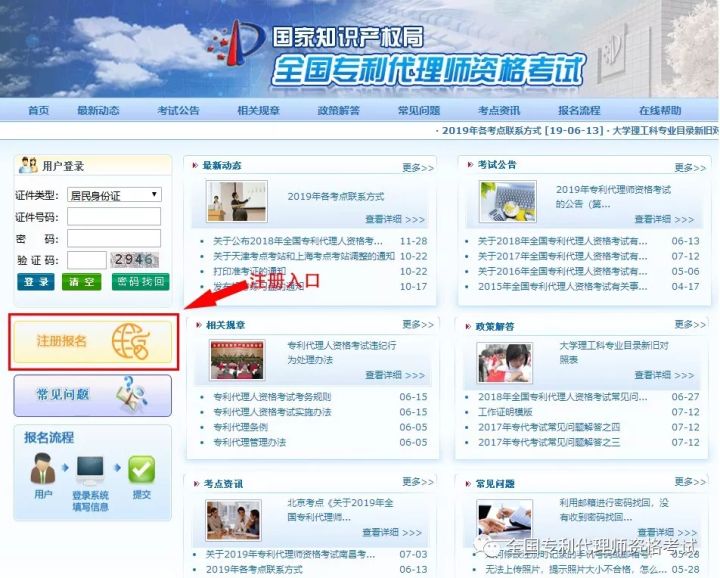Focus the 验证码 input field
The width and height of the screenshot is (720, 578).
tap(87, 260)
